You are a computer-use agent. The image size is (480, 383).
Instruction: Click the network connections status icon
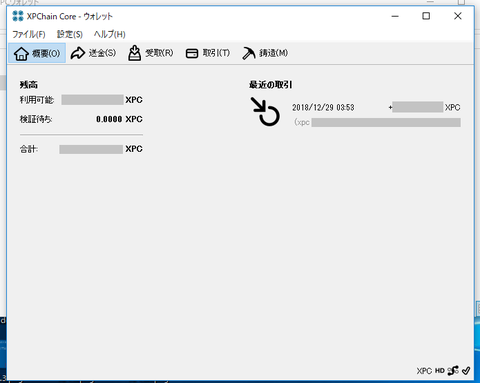[x=453, y=370]
